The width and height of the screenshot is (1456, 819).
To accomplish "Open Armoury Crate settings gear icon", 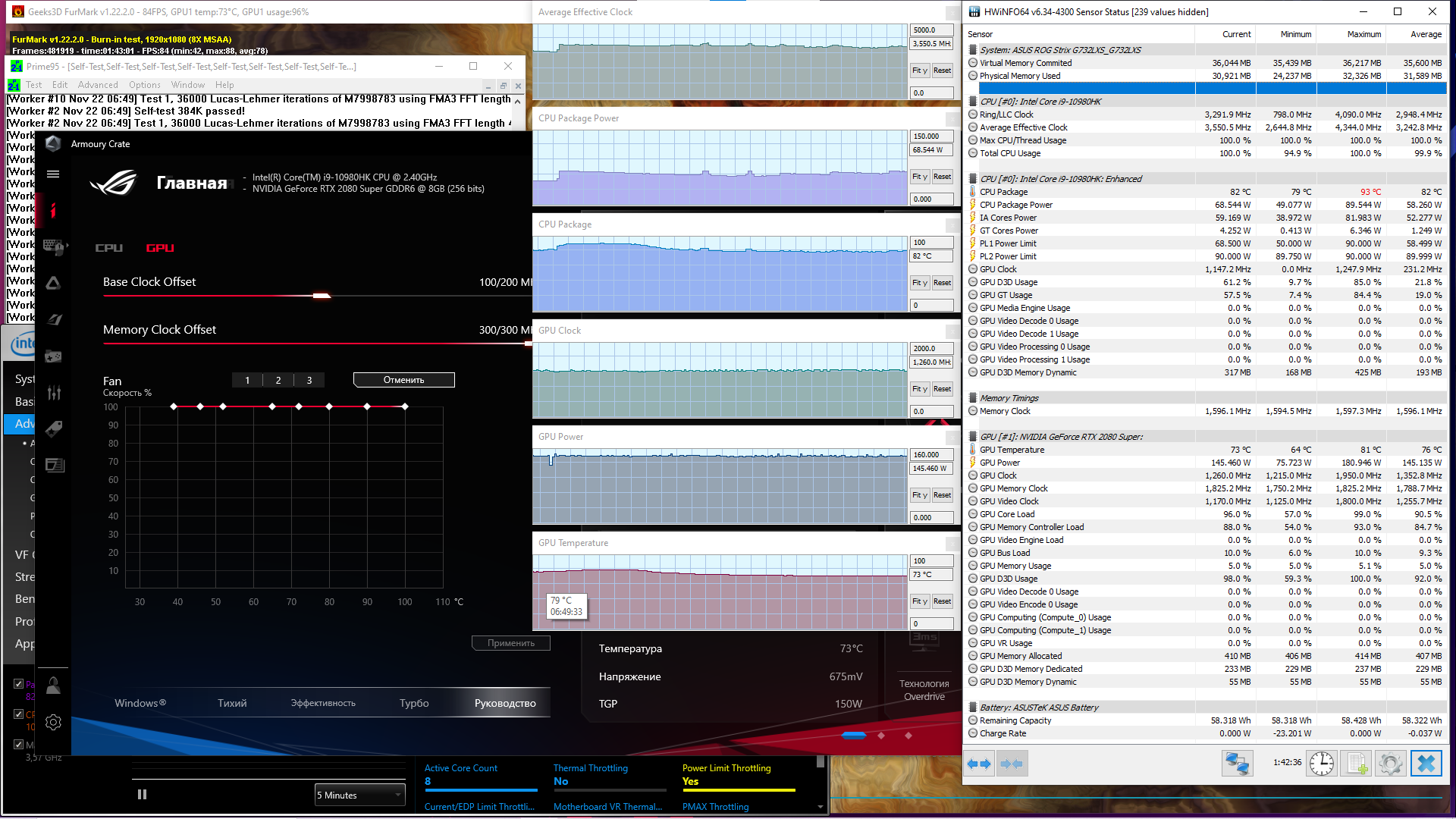I will (x=53, y=723).
